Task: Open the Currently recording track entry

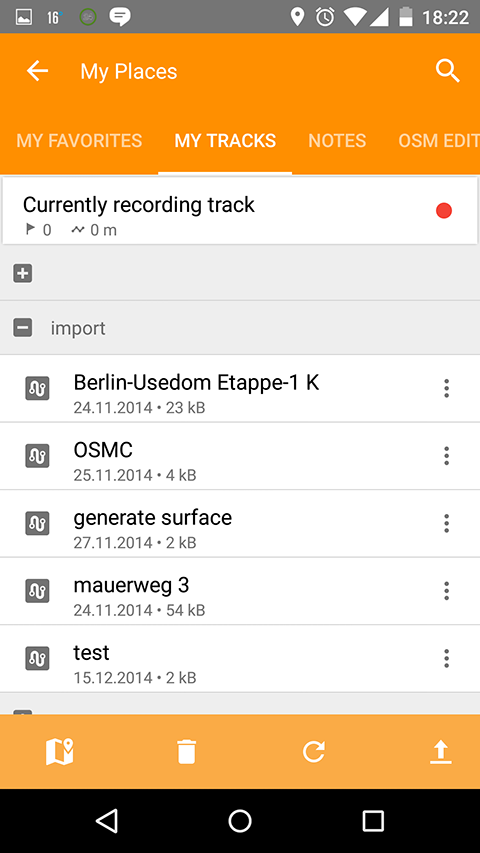Action: click(x=240, y=211)
